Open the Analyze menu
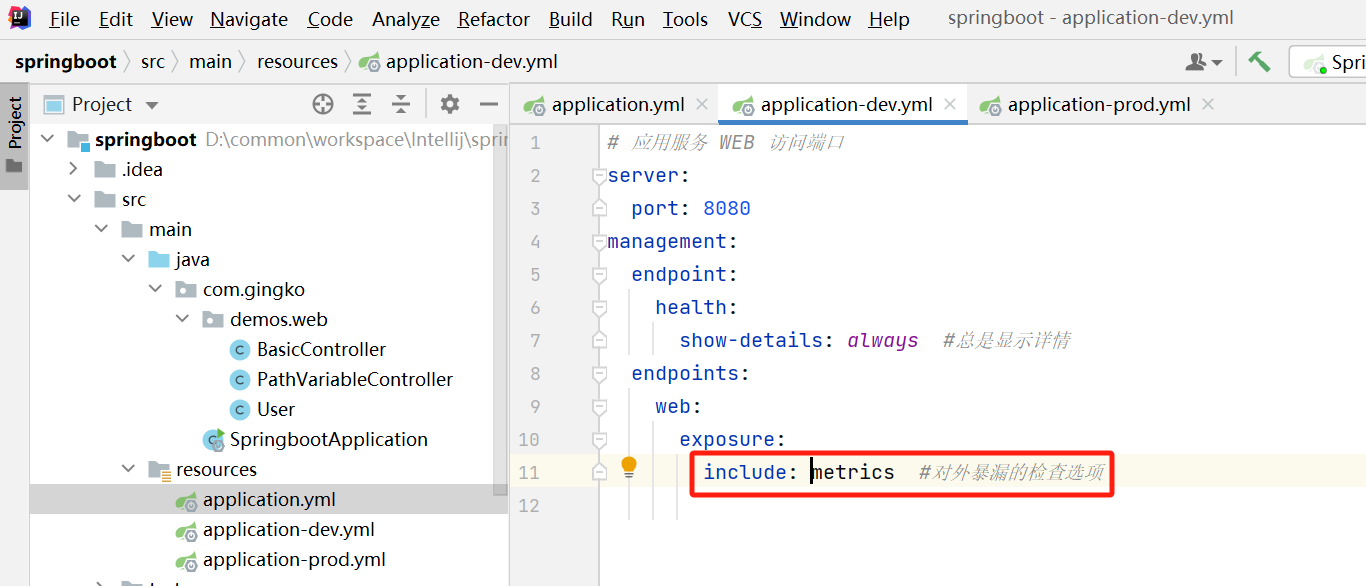This screenshot has height=586, width=1366. 406,19
